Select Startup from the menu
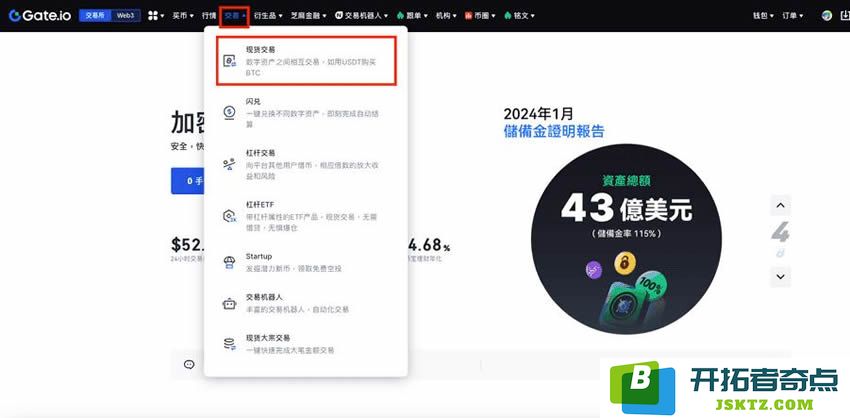Image resolution: width=850 pixels, height=418 pixels. 305,262
